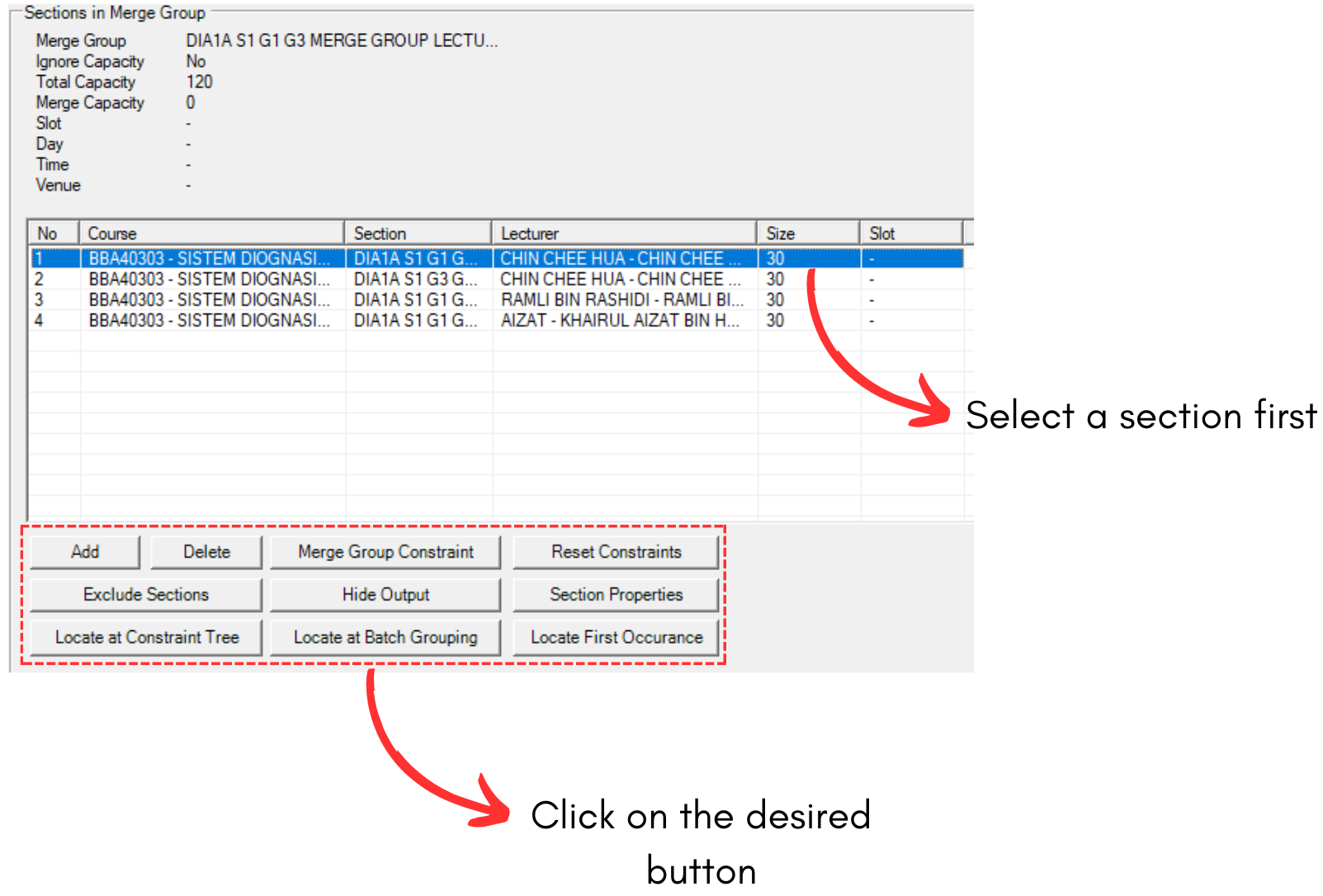Image resolution: width=1323 pixels, height=896 pixels.
Task: Click the Size column header
Action: (x=806, y=233)
